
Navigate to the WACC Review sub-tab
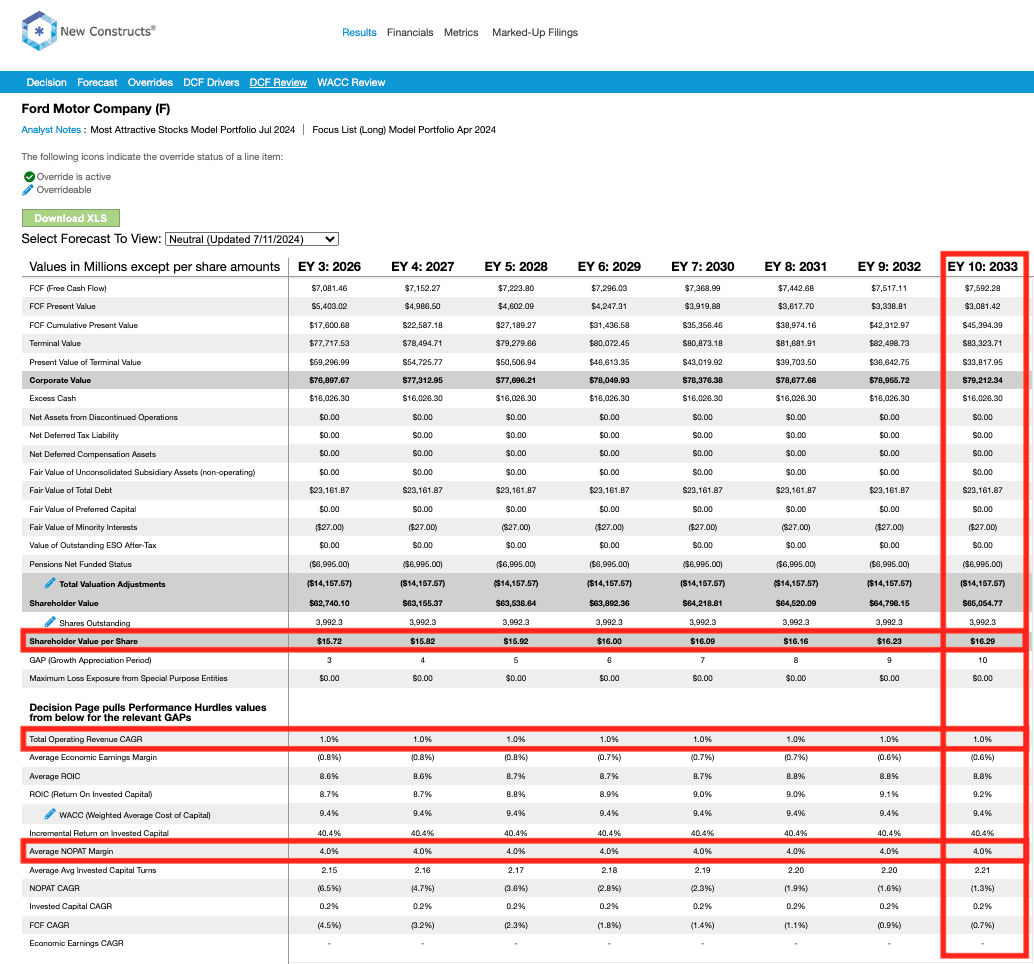(x=351, y=83)
